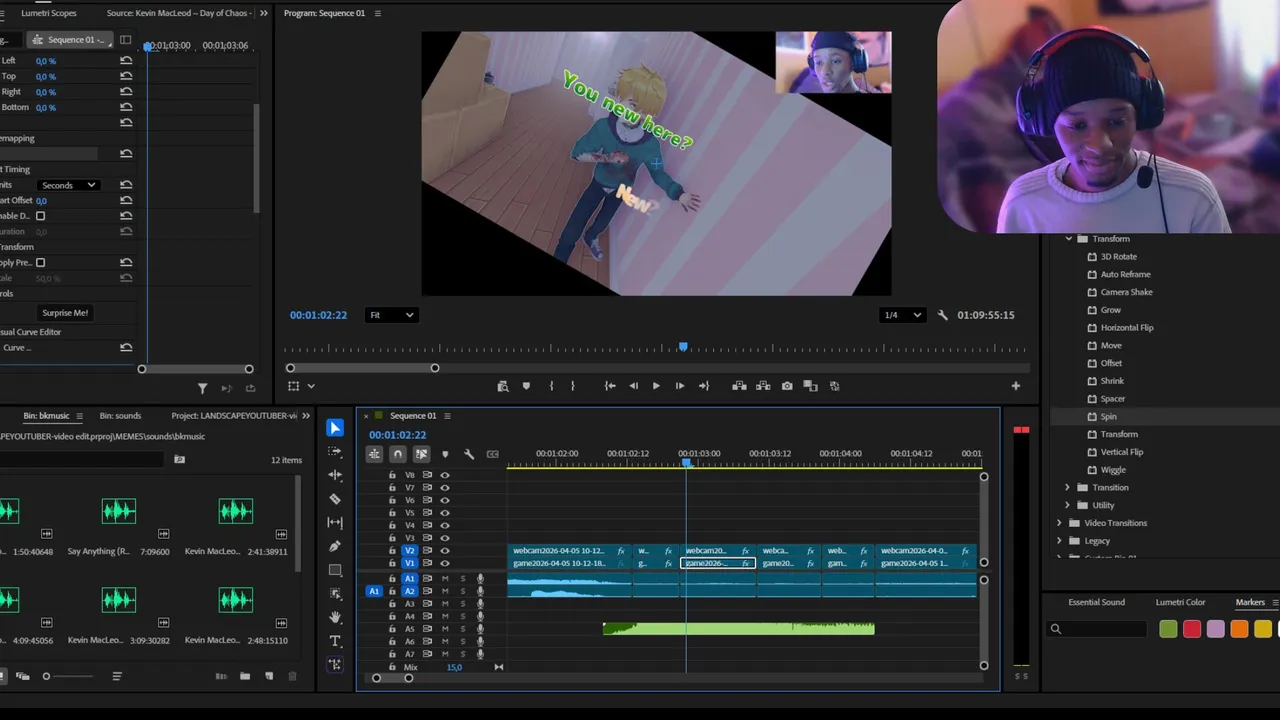Select the Ripple Edit tool

click(x=335, y=475)
